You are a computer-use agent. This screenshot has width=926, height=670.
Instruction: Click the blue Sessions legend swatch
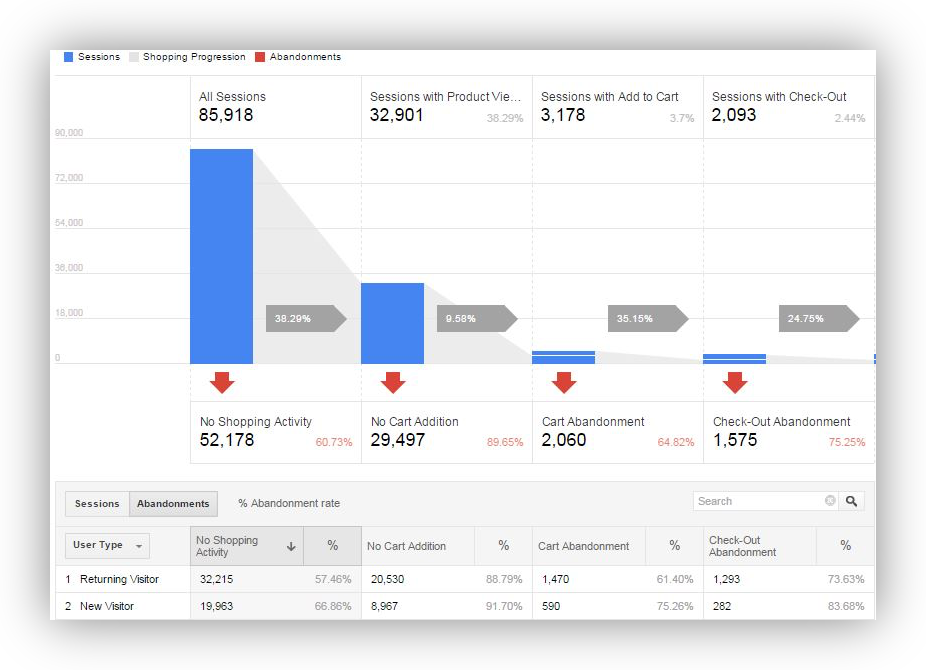69,57
